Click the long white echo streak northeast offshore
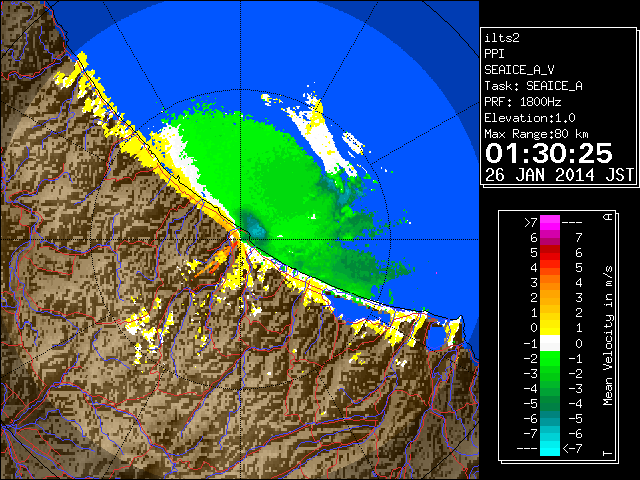The image size is (640, 480). coord(322,139)
